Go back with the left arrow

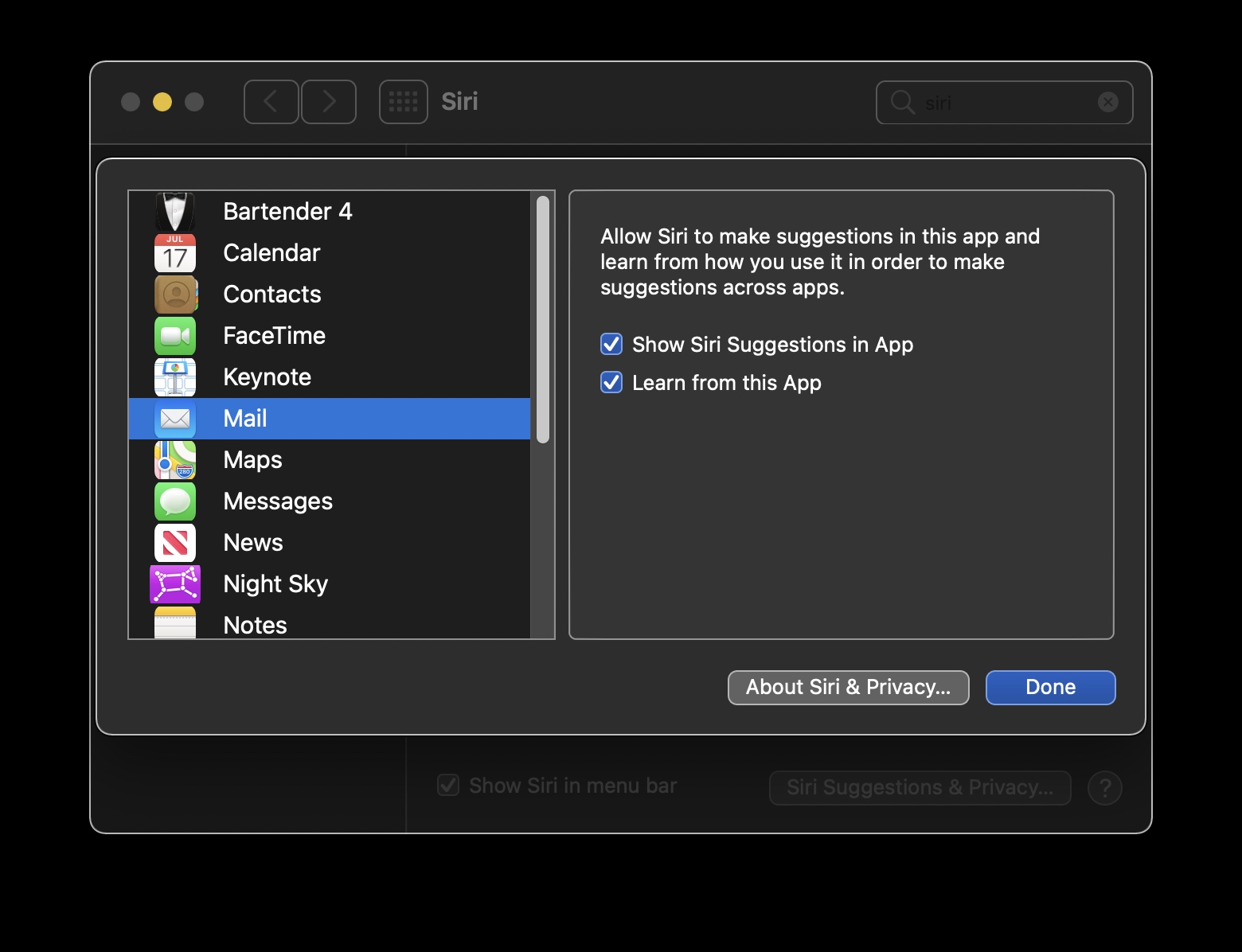pos(271,102)
